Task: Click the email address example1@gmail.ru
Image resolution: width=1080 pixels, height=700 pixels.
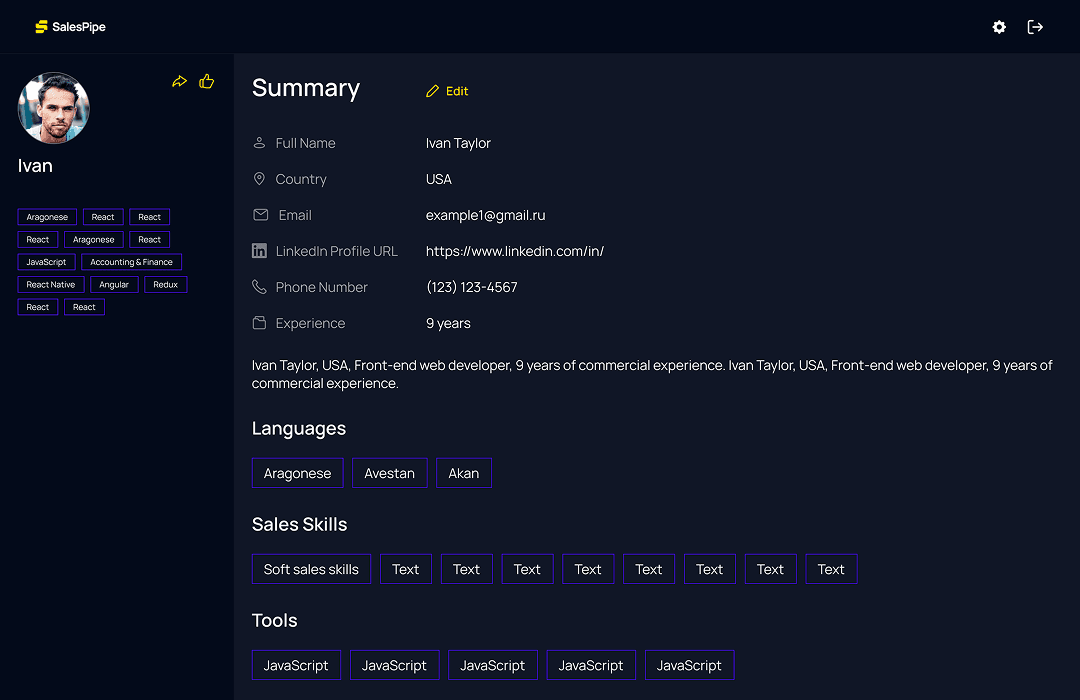Action: 485,215
